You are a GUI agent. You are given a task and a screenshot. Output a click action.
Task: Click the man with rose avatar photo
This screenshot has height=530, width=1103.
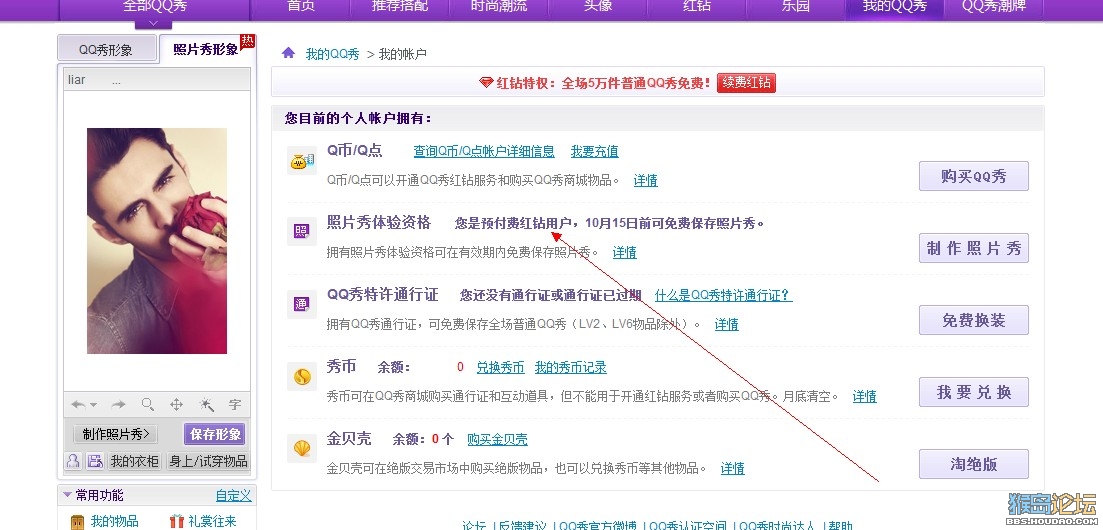(x=157, y=241)
